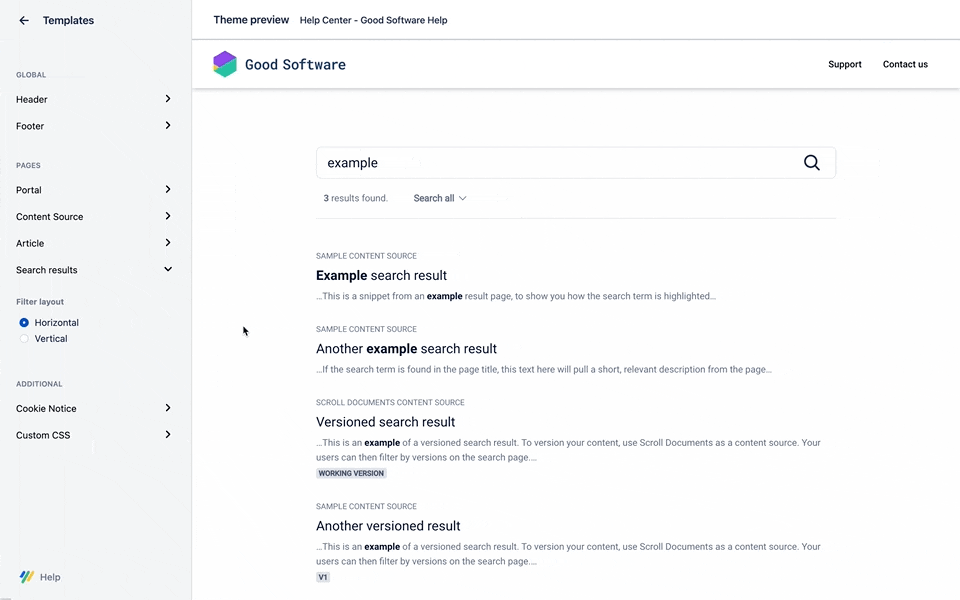Screen dimensions: 960x600
Task: Click the Good Software hexagon logo
Action: [x=225, y=64]
